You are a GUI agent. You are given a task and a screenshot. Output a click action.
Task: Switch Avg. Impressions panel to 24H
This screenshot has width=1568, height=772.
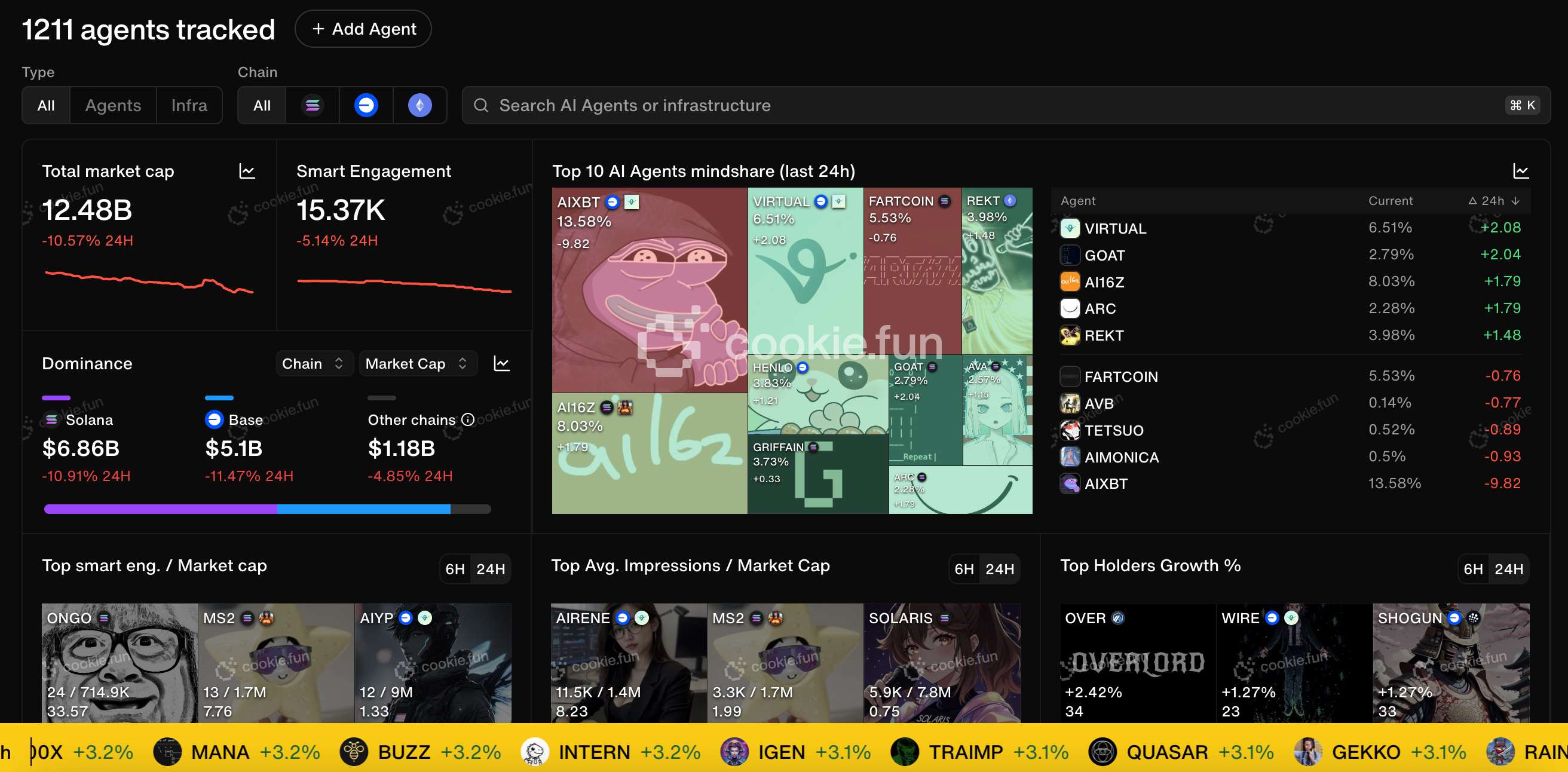coord(1000,569)
